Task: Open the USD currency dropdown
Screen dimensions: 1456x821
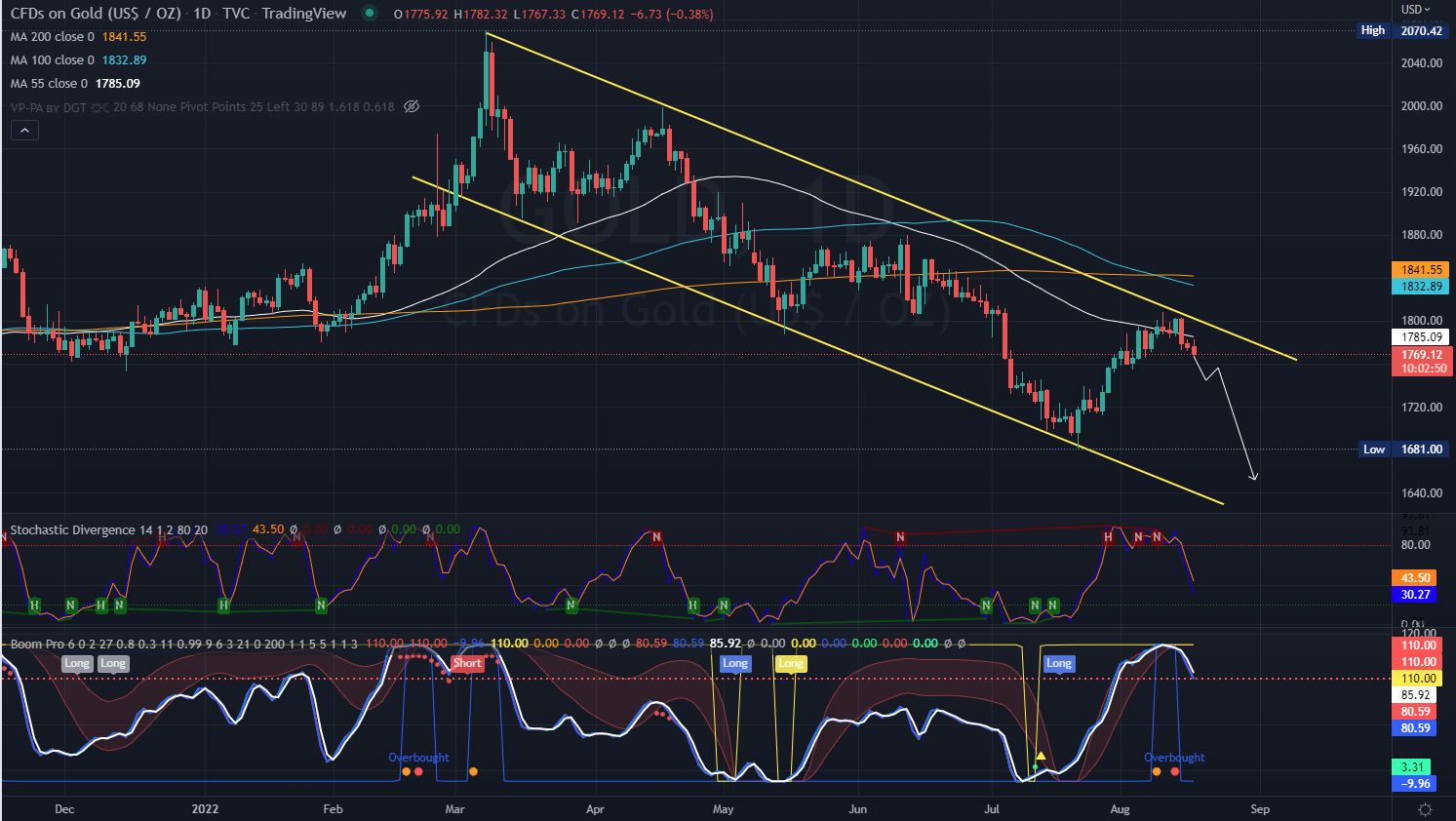Action: (x=1415, y=9)
